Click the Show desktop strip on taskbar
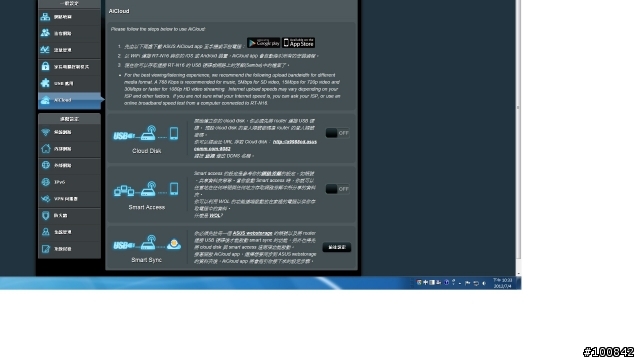 tap(519, 283)
